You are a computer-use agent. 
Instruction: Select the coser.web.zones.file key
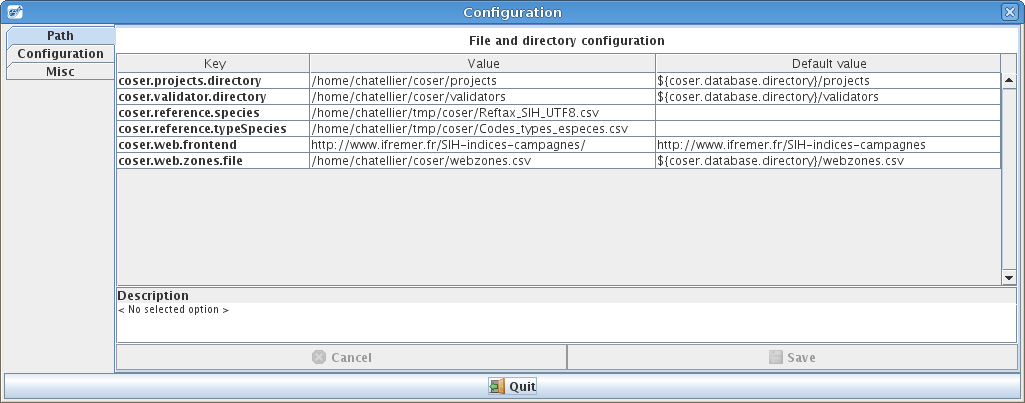coord(213,160)
